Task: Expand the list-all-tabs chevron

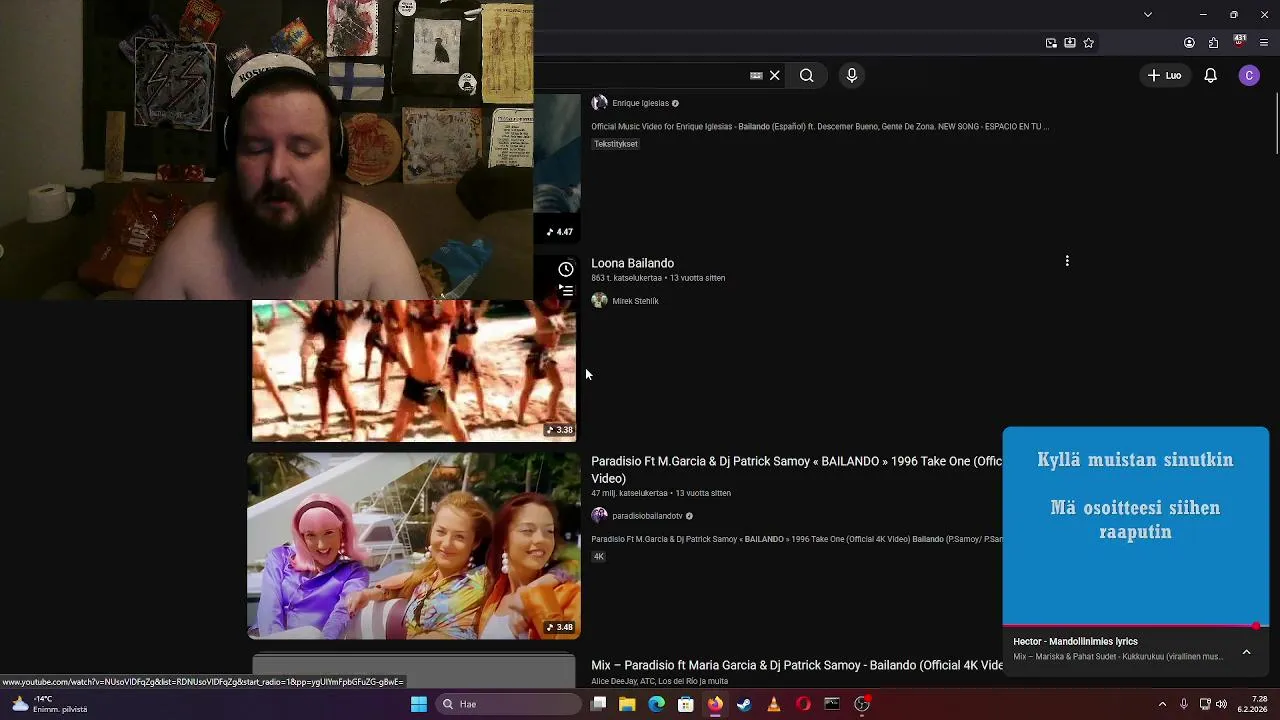Action: point(1148,14)
